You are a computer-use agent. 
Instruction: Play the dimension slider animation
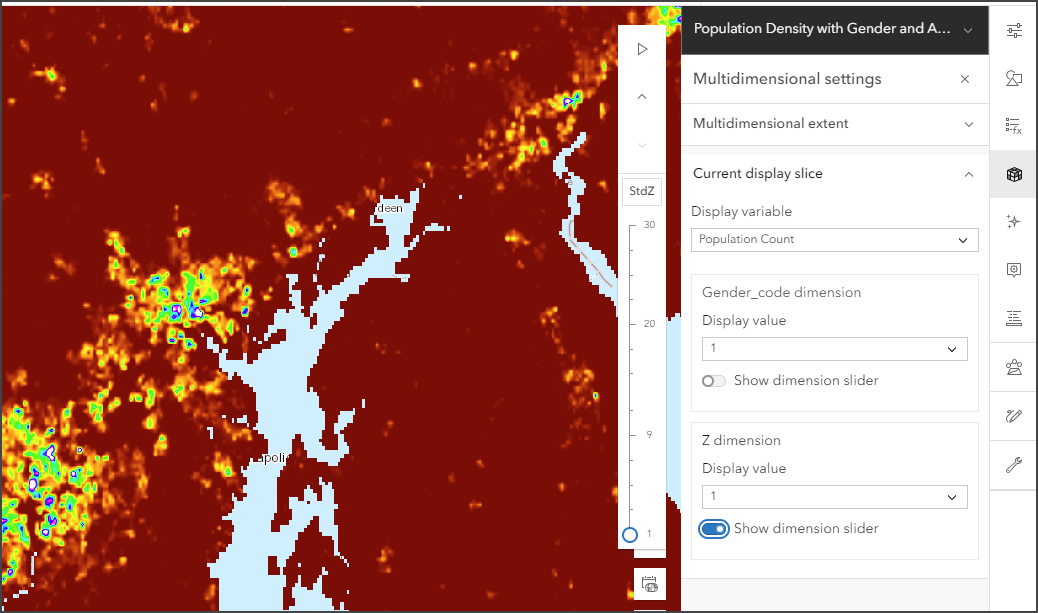(641, 49)
